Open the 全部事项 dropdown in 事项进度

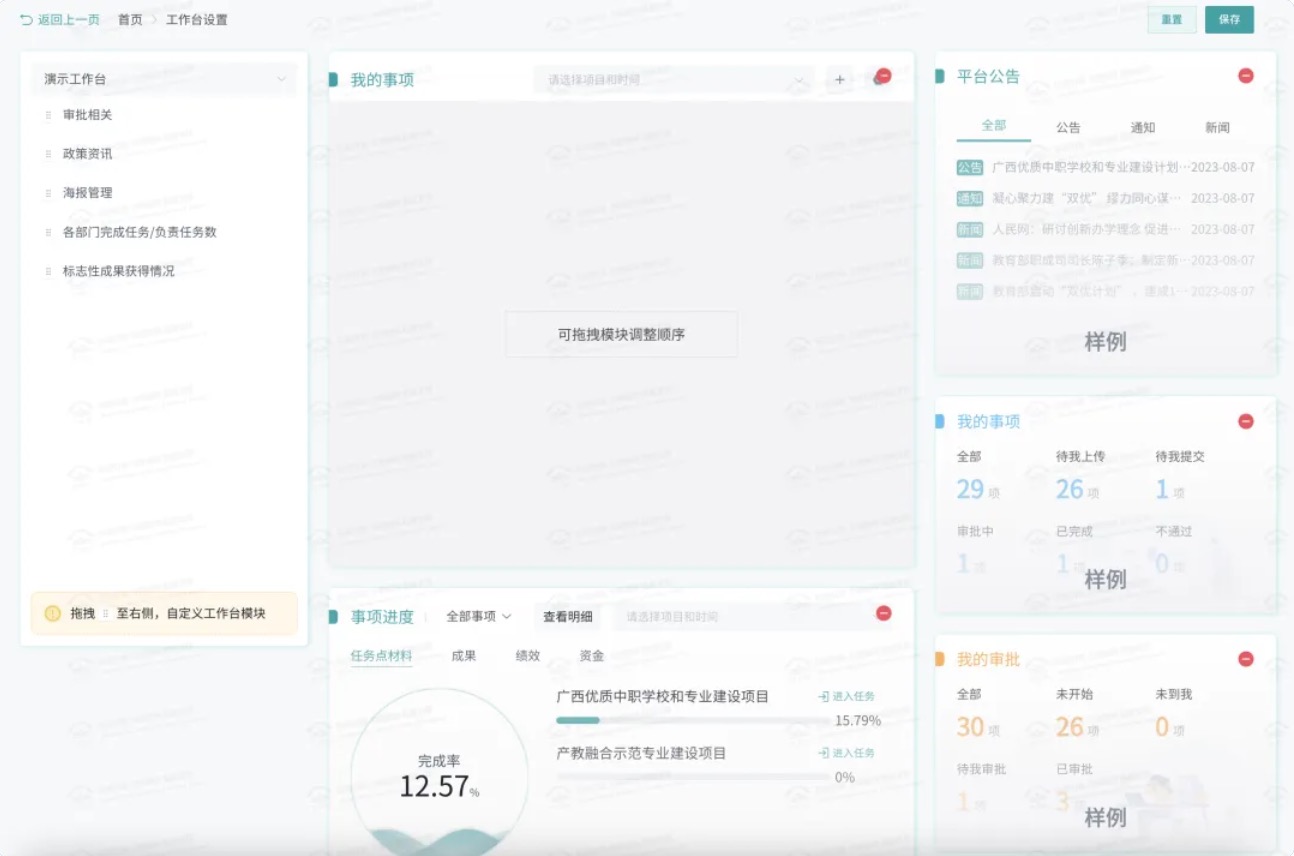click(478, 616)
